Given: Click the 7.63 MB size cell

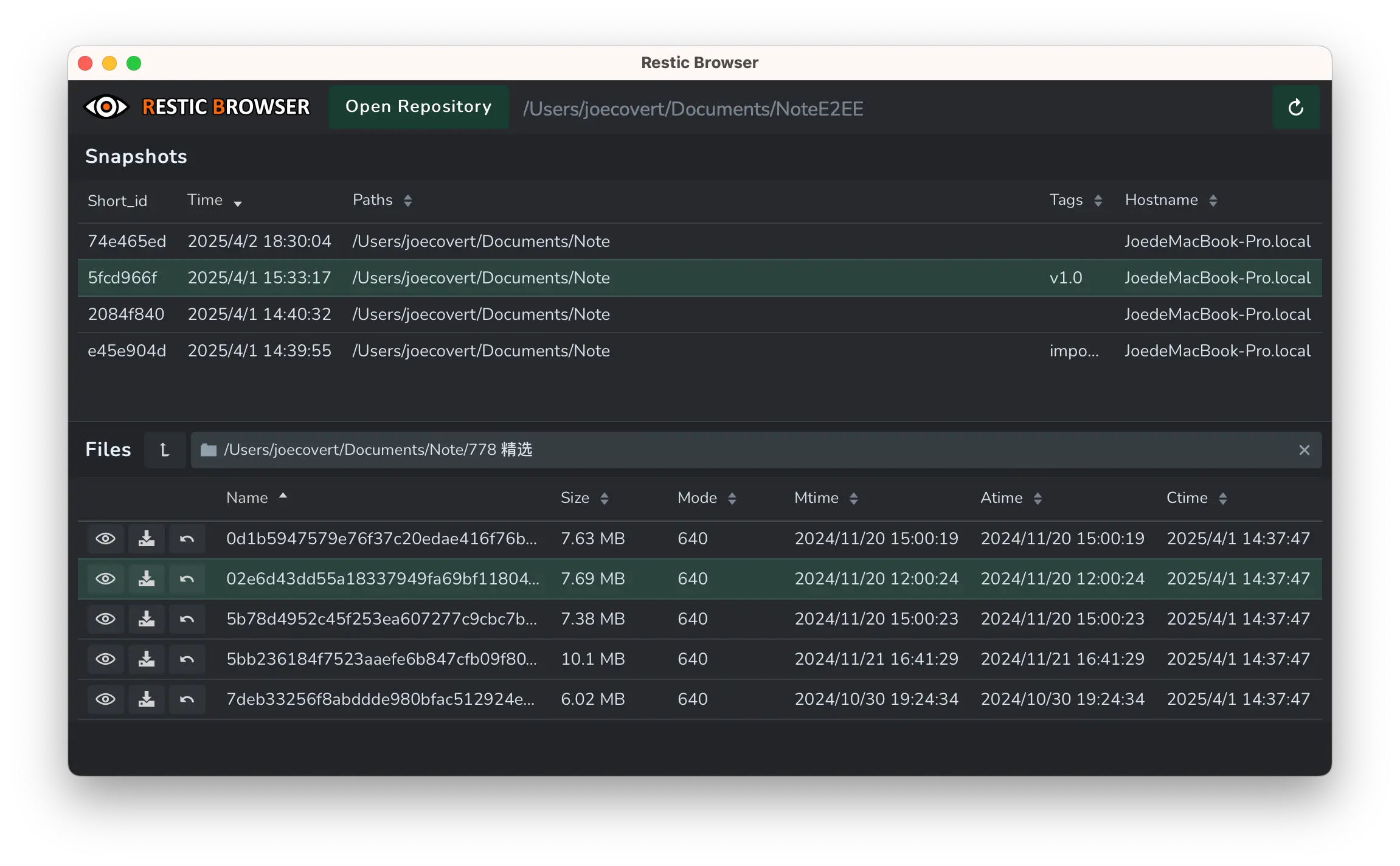Looking at the screenshot, I should [x=592, y=539].
